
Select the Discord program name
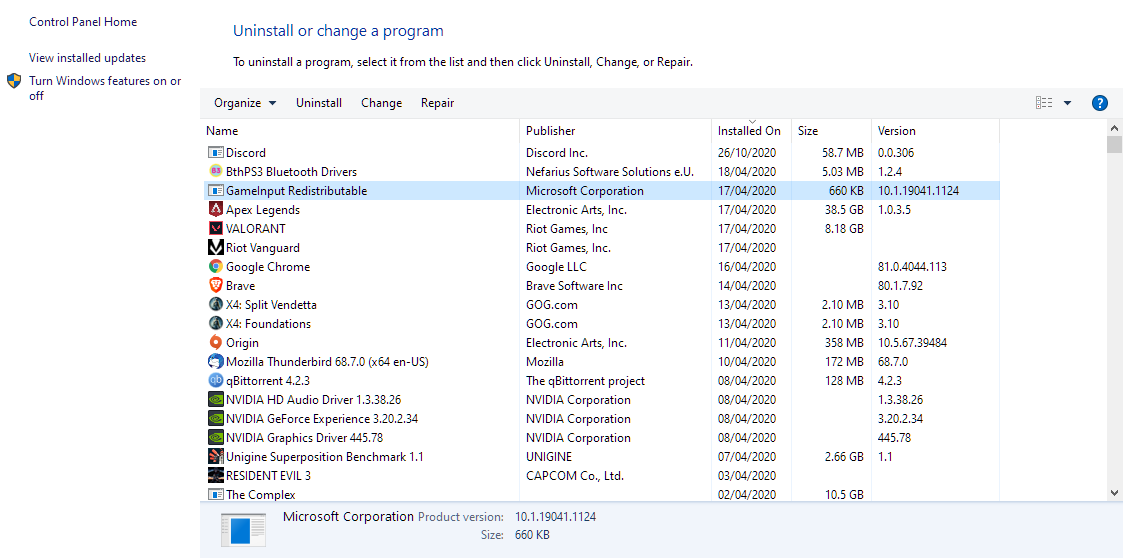[246, 153]
